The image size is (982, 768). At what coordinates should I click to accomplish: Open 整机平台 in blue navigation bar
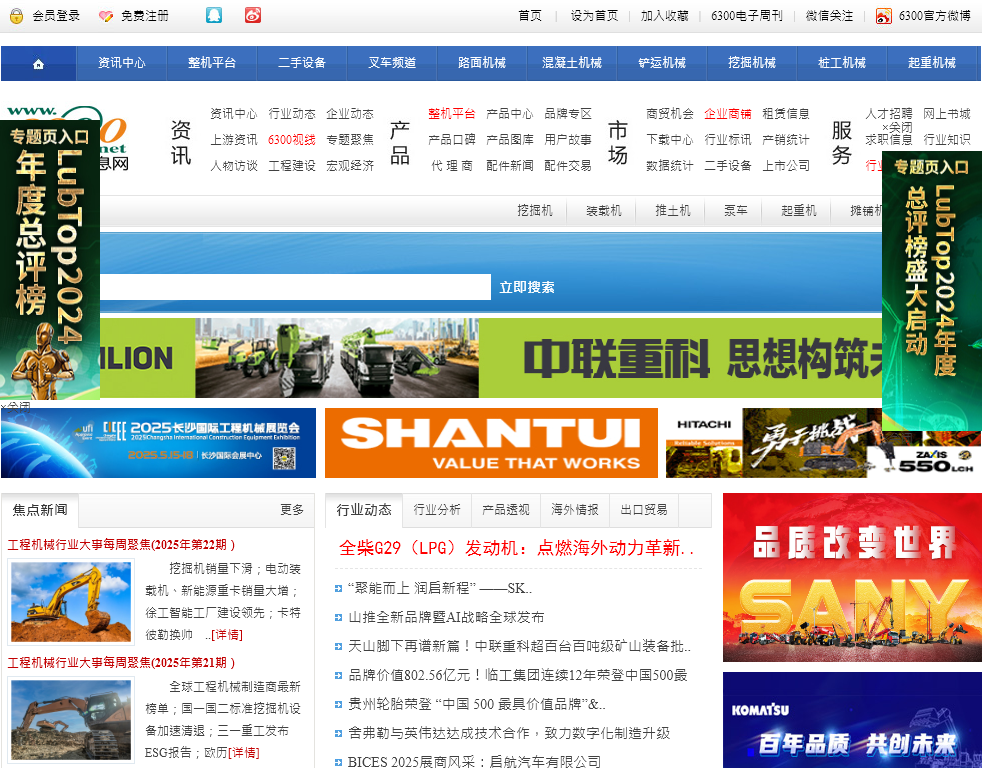pos(212,63)
